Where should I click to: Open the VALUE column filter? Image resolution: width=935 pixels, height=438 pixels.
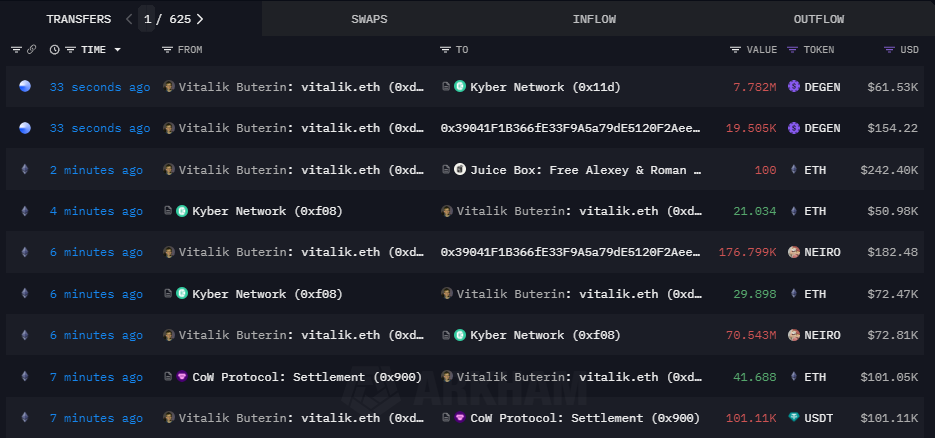[735, 50]
